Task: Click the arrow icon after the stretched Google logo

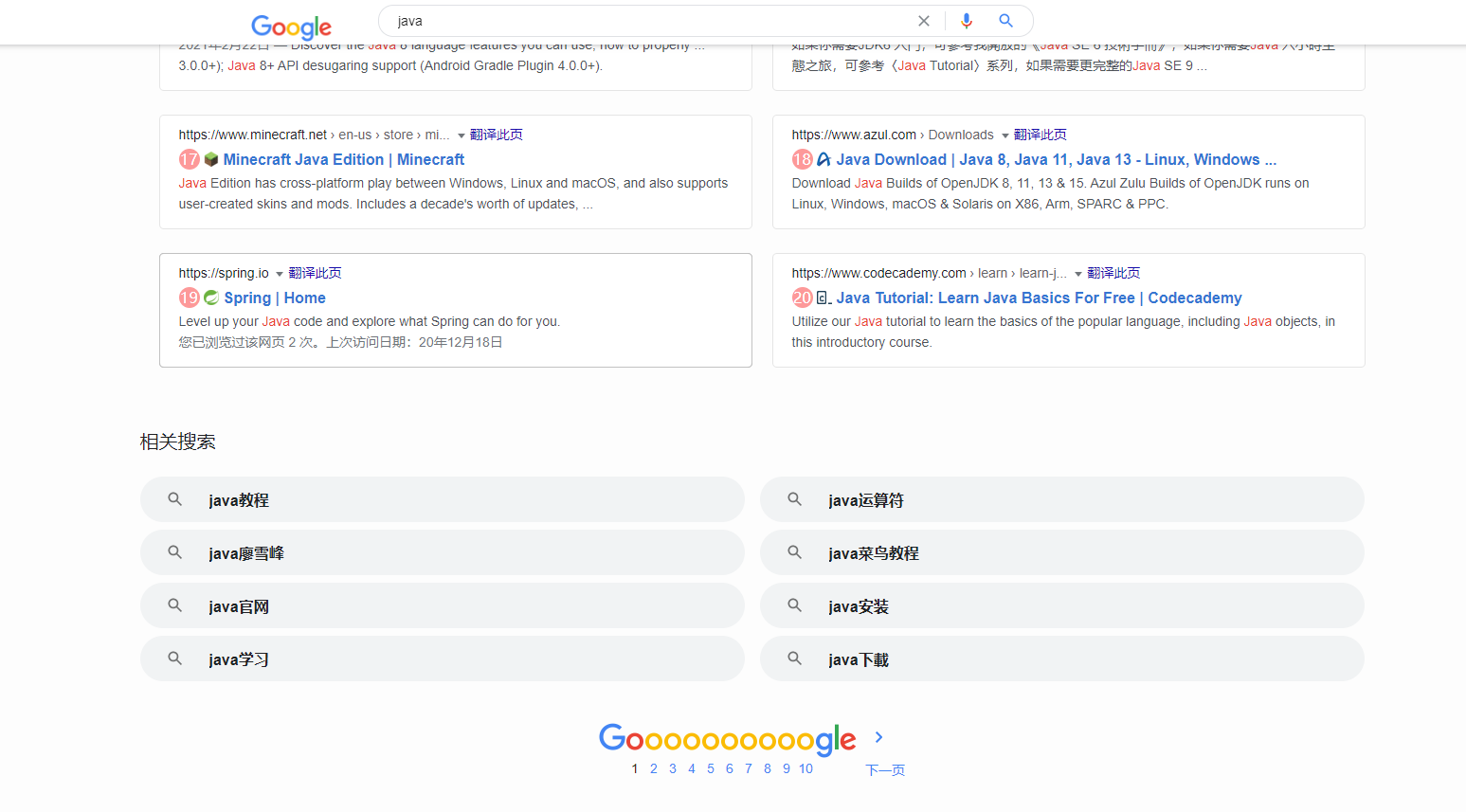Action: (x=878, y=737)
